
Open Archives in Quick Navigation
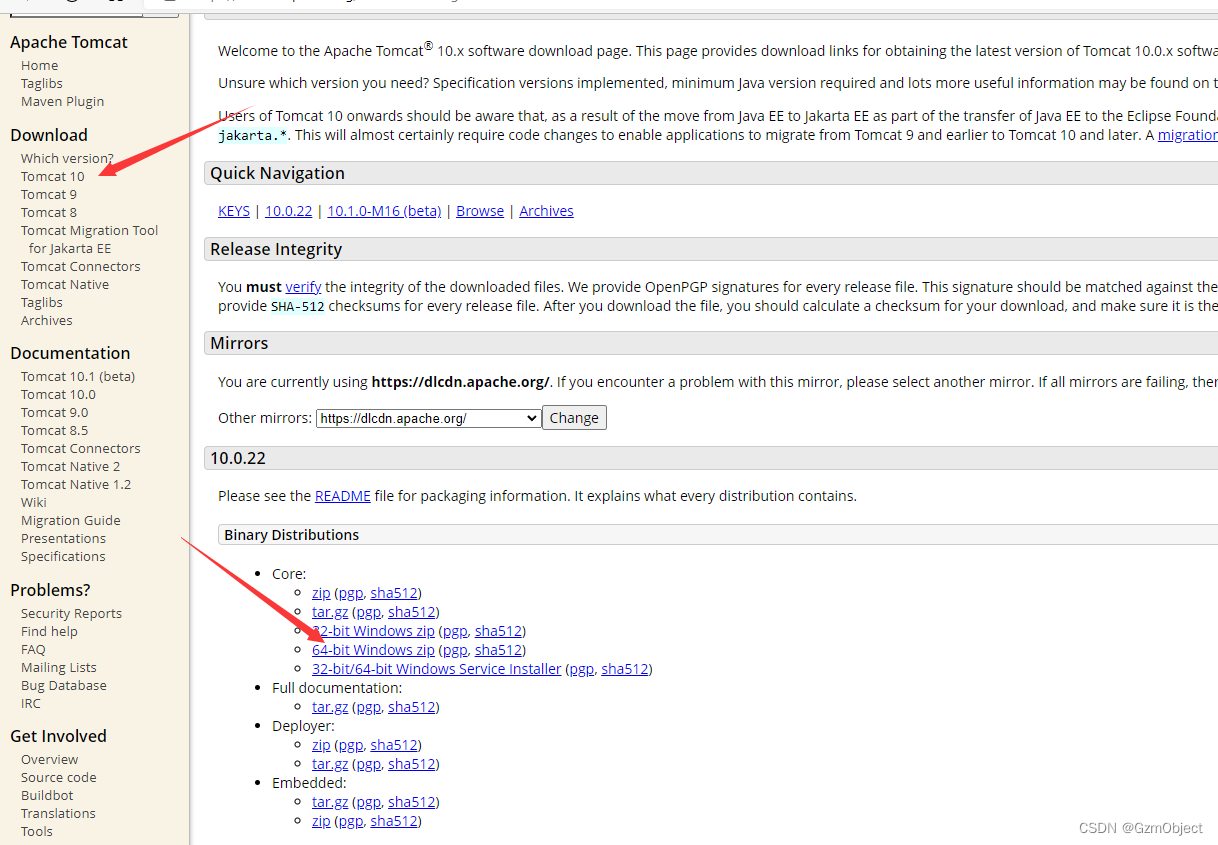546,211
